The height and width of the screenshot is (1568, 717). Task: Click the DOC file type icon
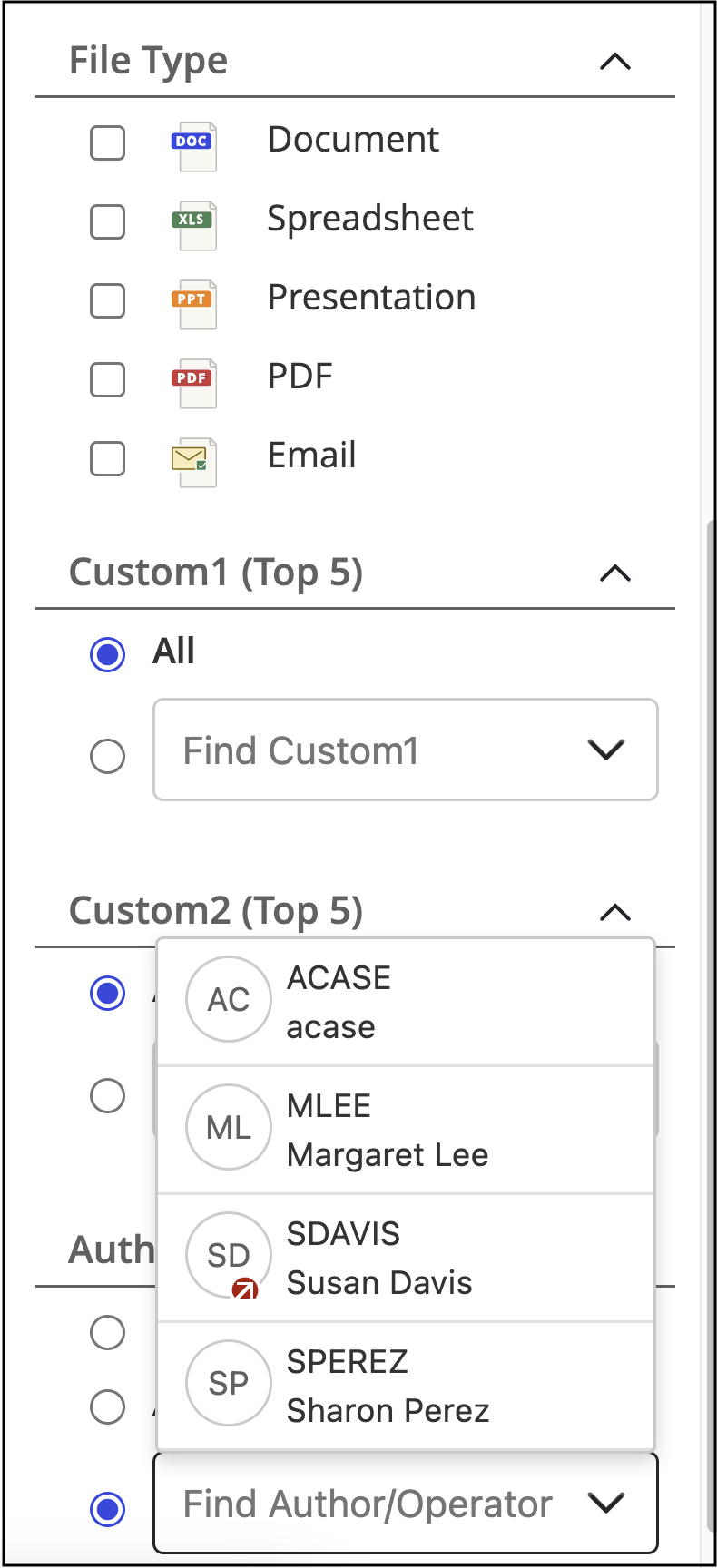click(193, 145)
